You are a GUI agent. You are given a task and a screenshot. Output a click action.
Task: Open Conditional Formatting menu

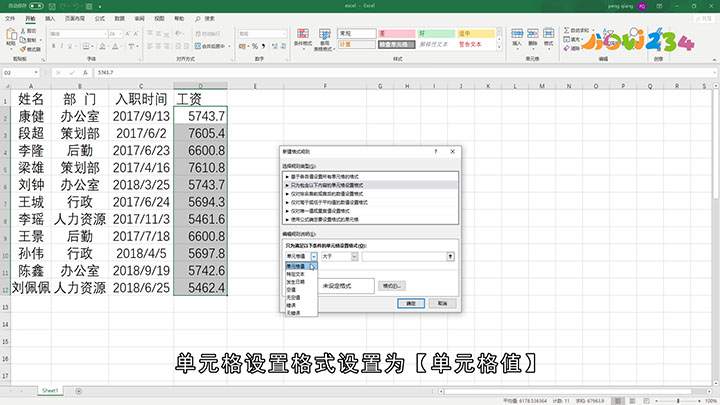[303, 39]
